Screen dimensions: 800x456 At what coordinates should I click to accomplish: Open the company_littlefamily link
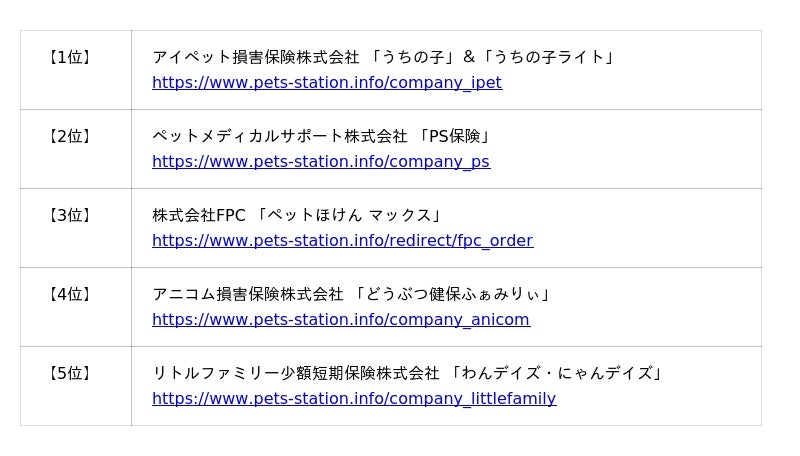[x=353, y=399]
